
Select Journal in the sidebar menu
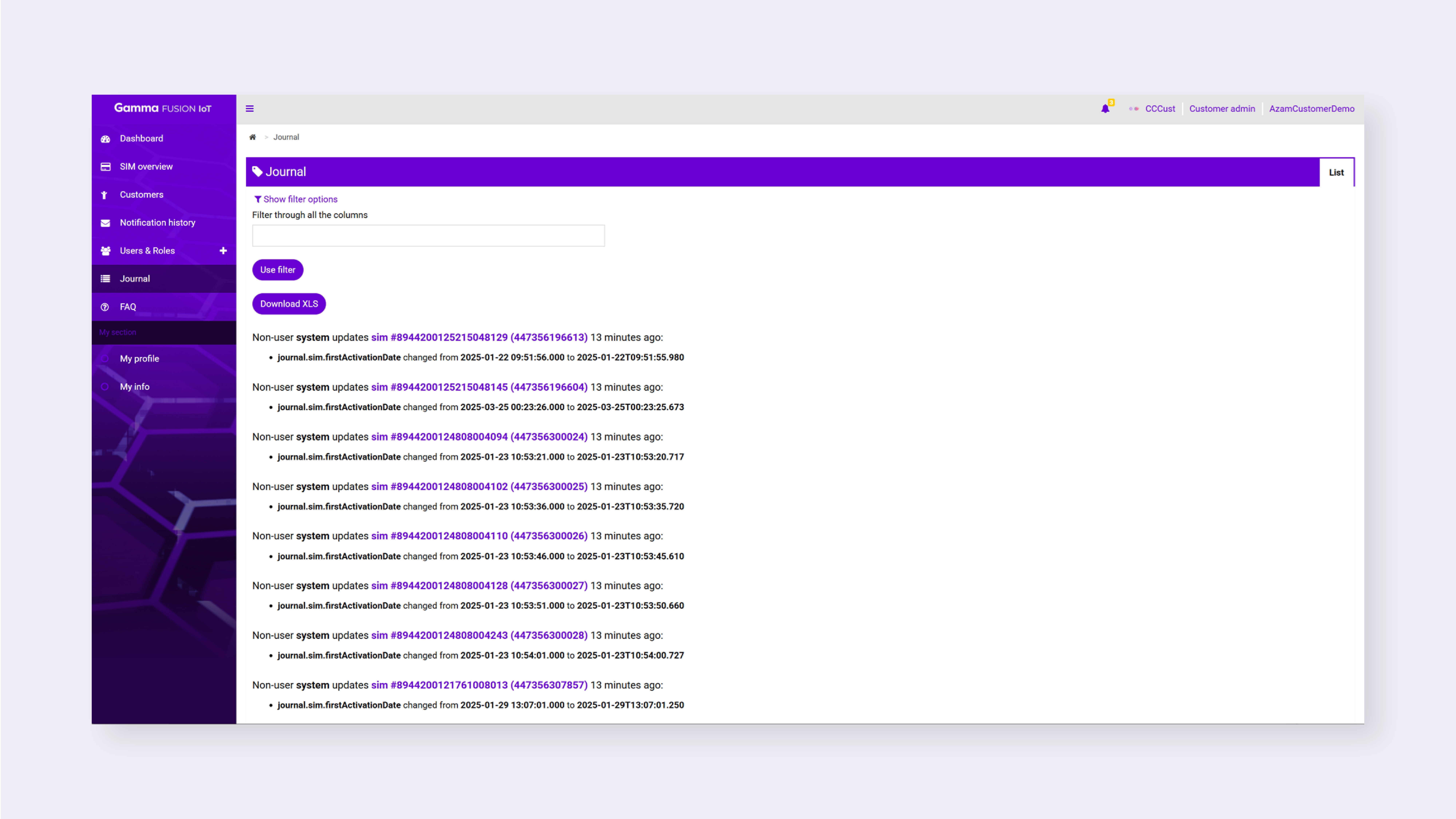134,279
